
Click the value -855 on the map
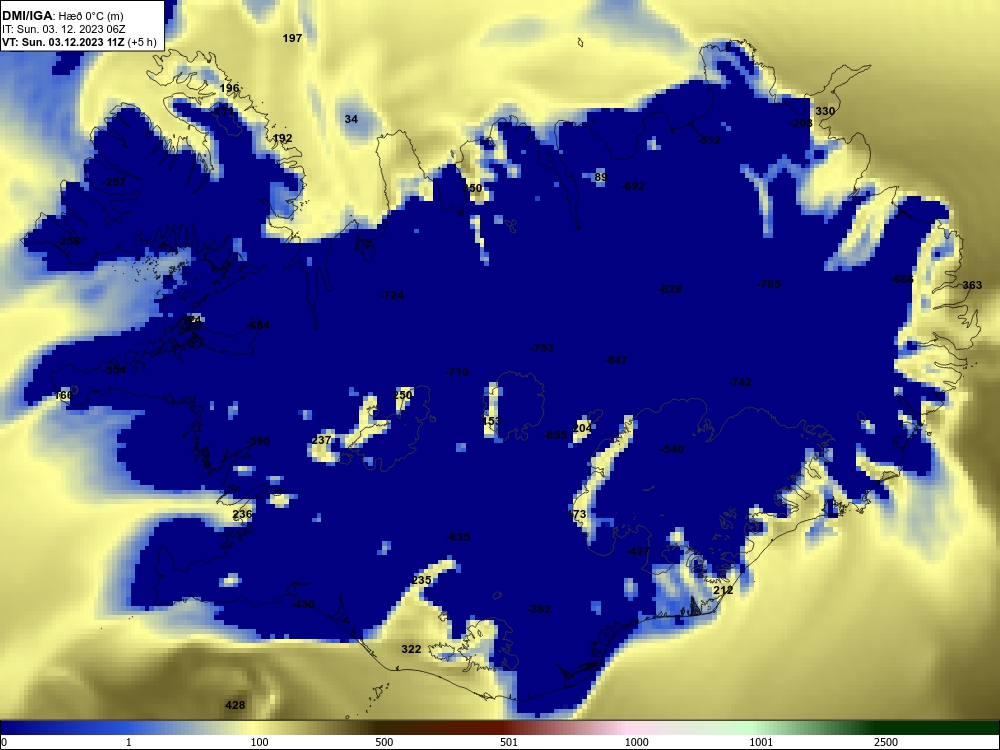555,436
